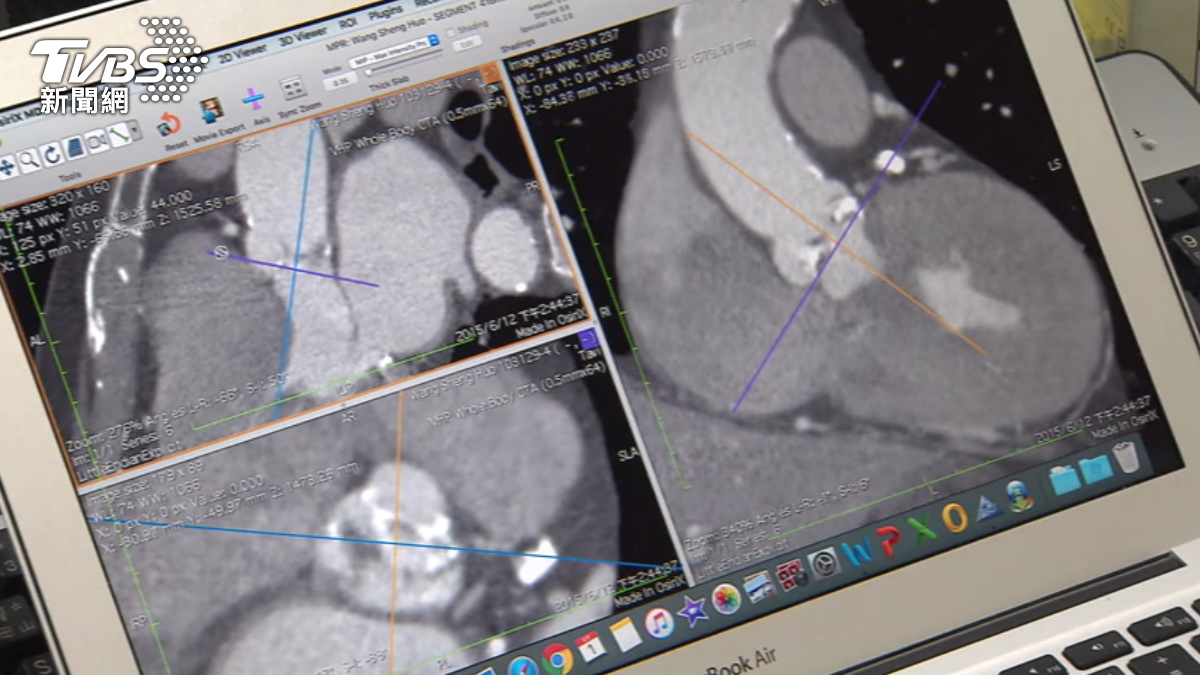Toggle the Shading checkbox
Screen dimensions: 1200x675
click(451, 32)
